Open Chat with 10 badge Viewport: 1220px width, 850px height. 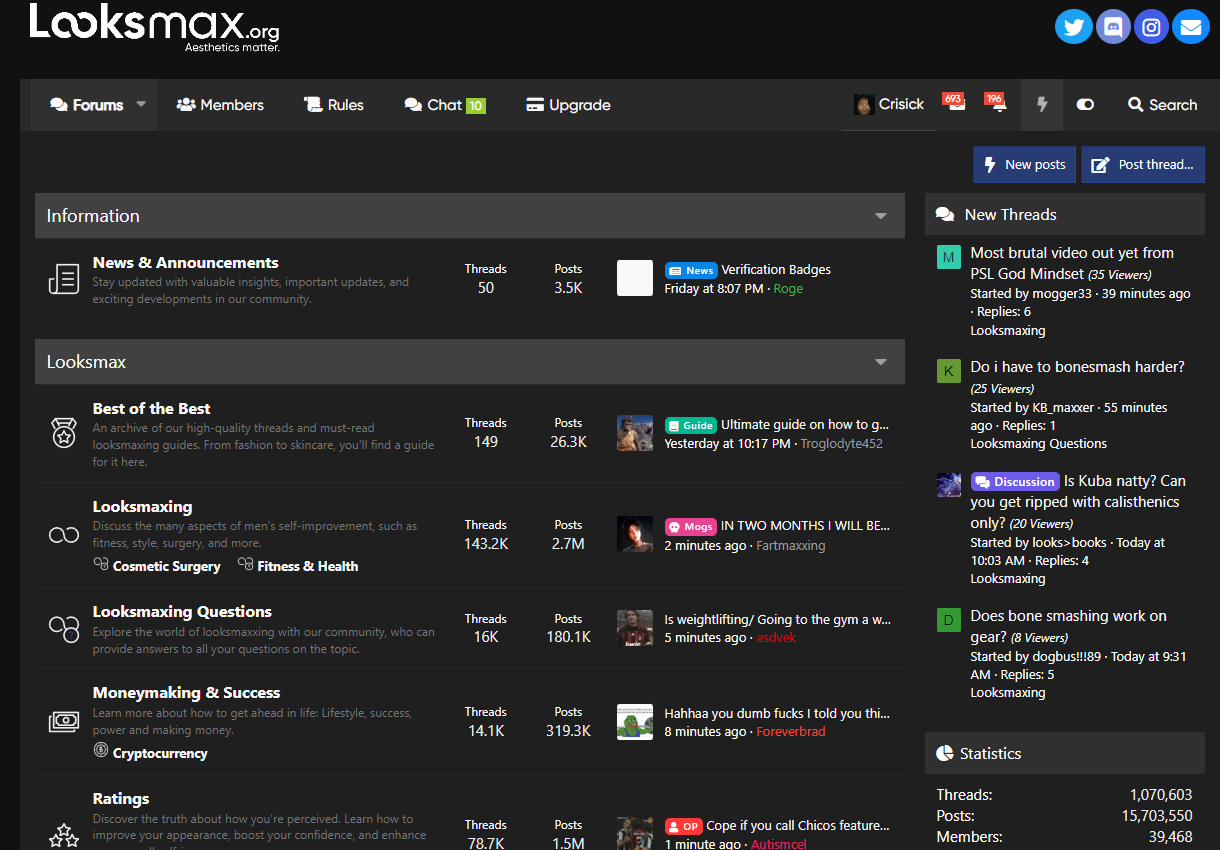pos(444,105)
